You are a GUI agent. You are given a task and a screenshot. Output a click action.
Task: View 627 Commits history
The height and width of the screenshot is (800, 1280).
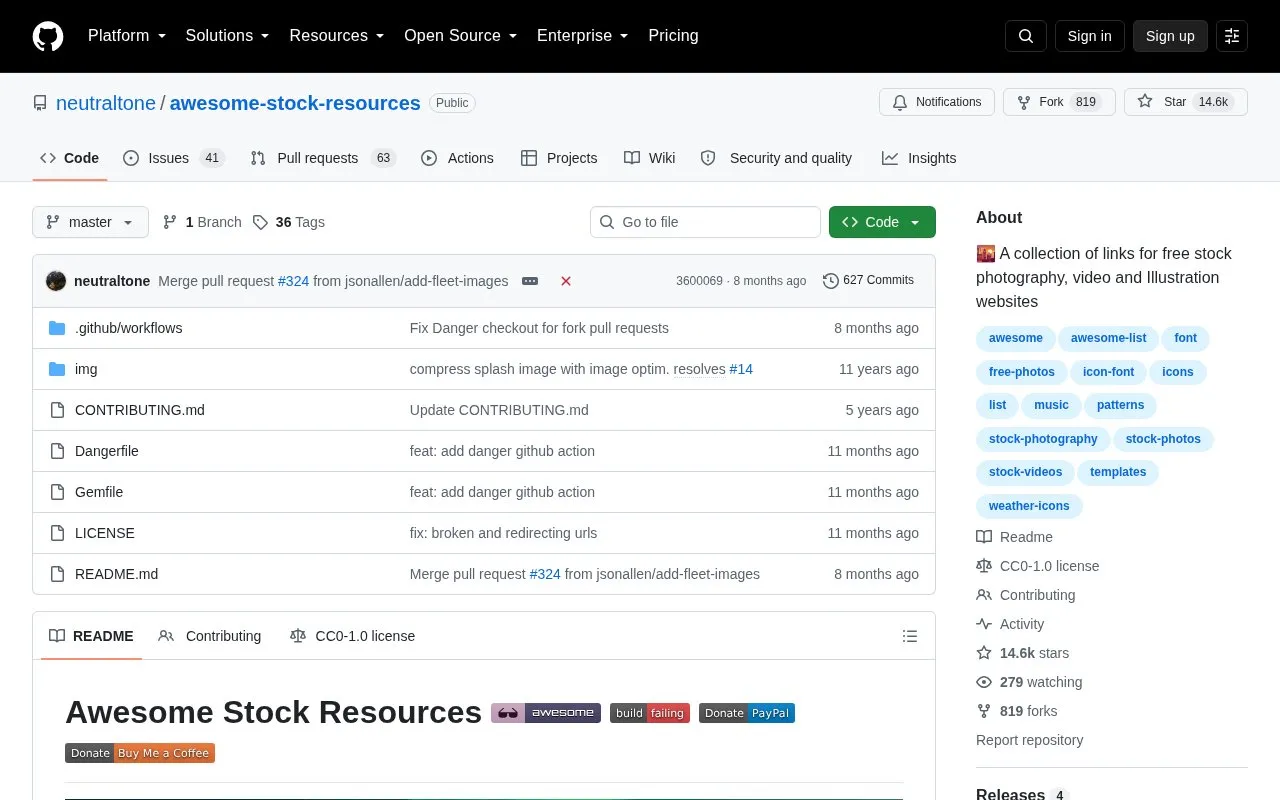tap(868, 280)
